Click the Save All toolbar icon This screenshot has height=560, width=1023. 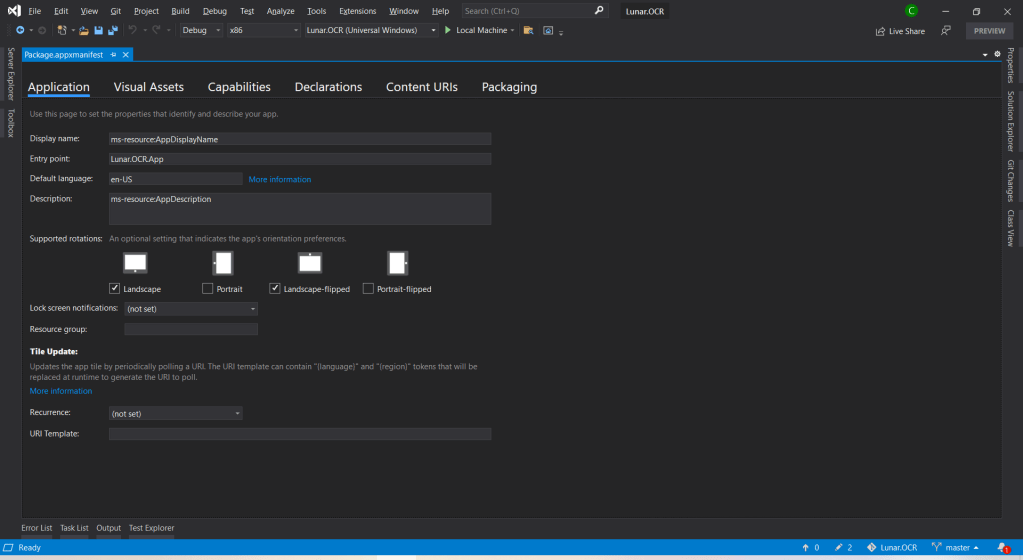pos(112,30)
